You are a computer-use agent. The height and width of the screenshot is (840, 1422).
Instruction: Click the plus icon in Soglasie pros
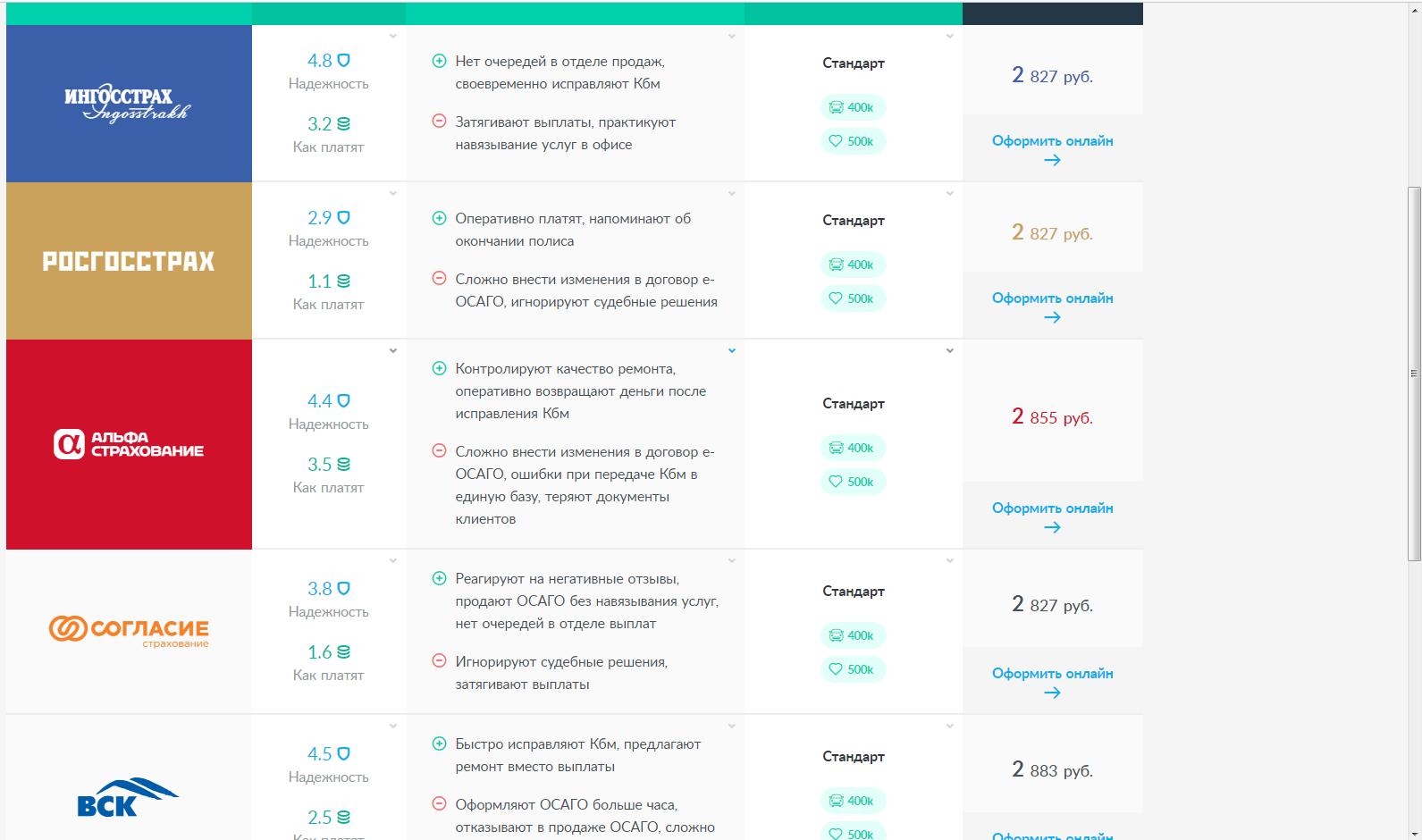pos(439,578)
